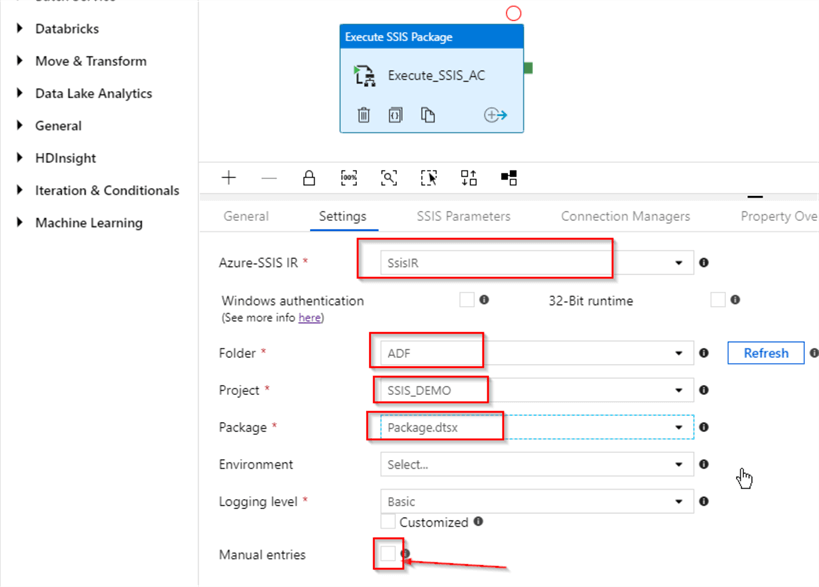
Task: Tick the Manual entries checkbox
Action: [388, 554]
